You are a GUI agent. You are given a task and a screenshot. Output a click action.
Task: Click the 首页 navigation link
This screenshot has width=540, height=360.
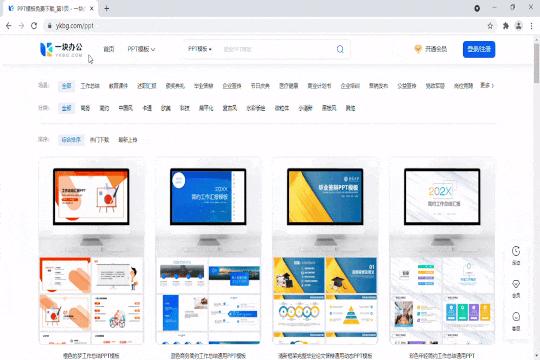click(x=109, y=49)
